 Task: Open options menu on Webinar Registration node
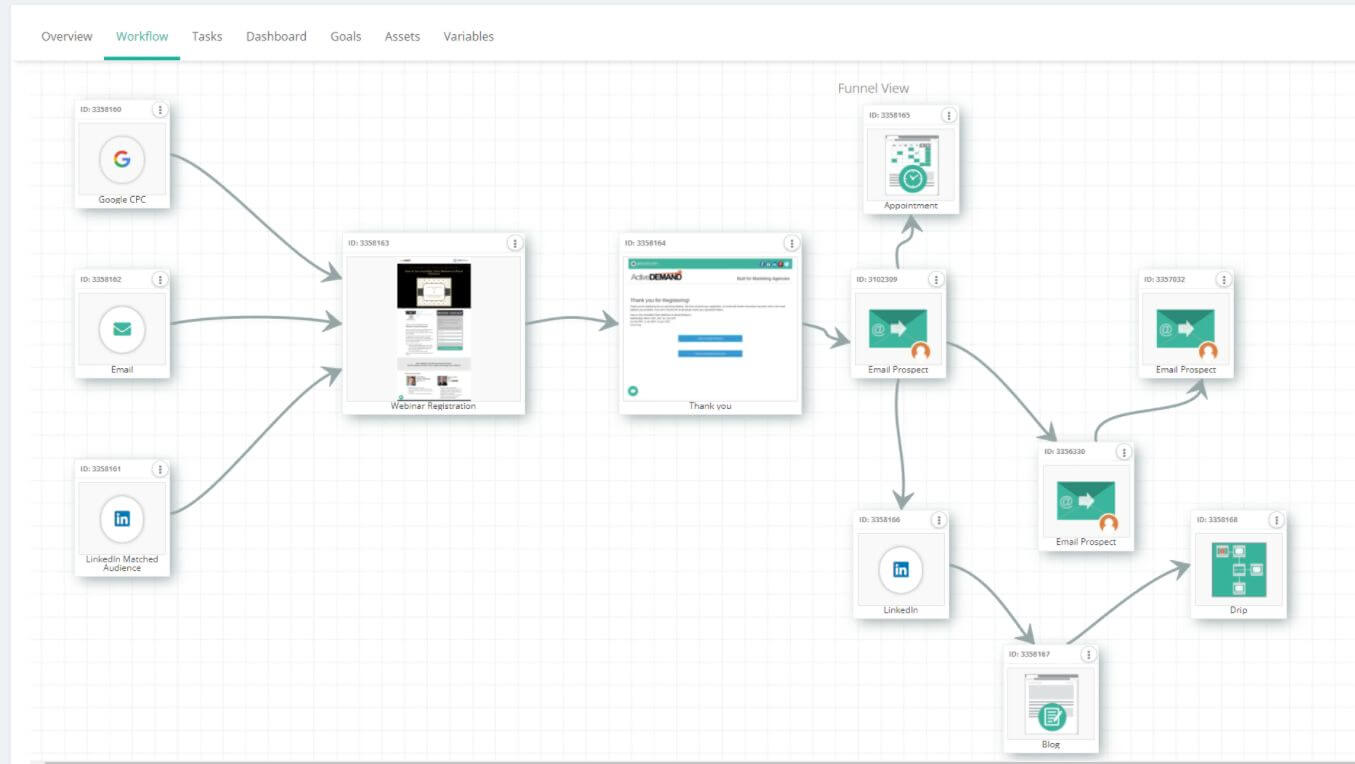click(515, 243)
